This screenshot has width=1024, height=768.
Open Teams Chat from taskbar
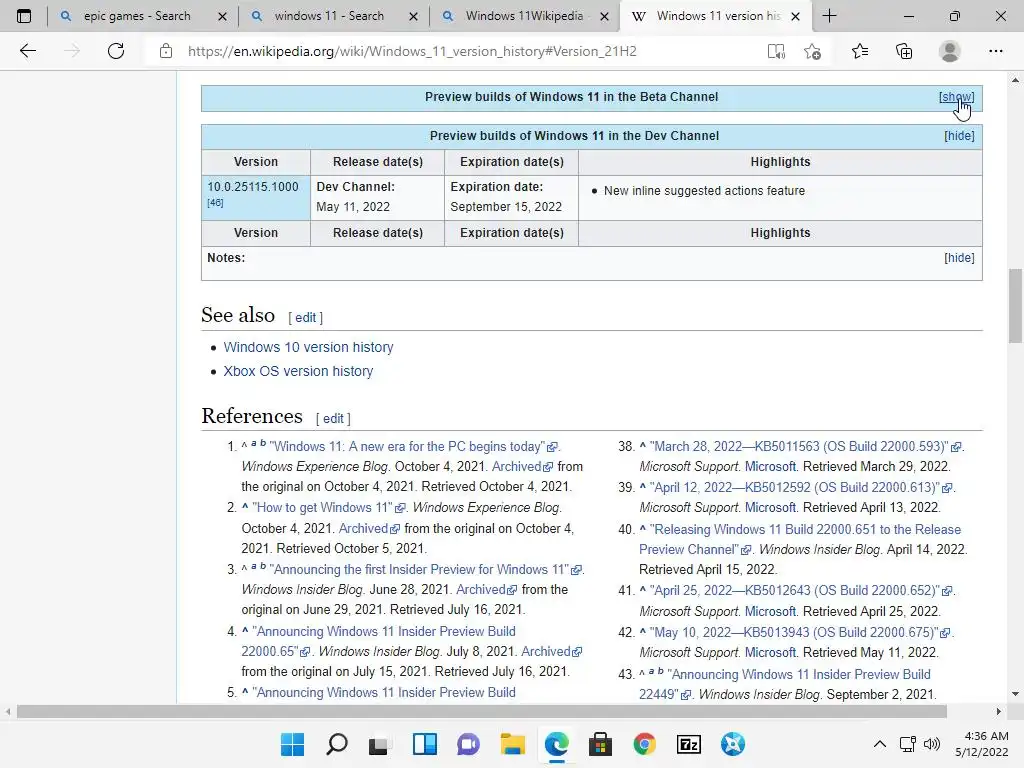(468, 744)
